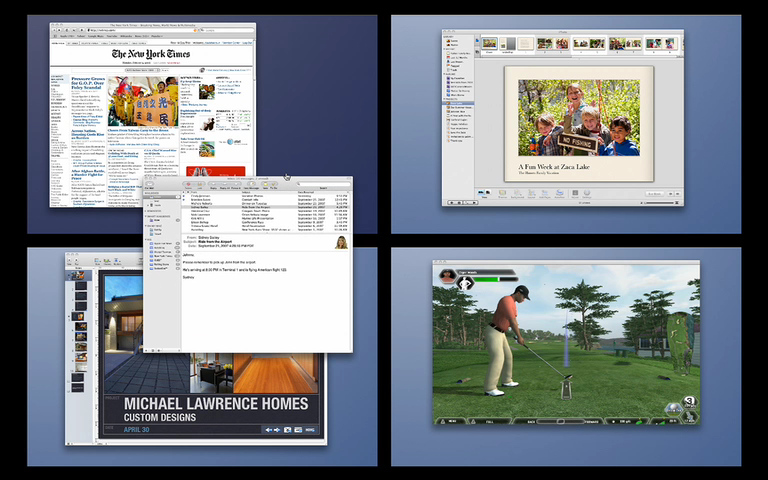Click the Layout icon in iPhoto toolbar
The image size is (768, 480).
pos(531,192)
